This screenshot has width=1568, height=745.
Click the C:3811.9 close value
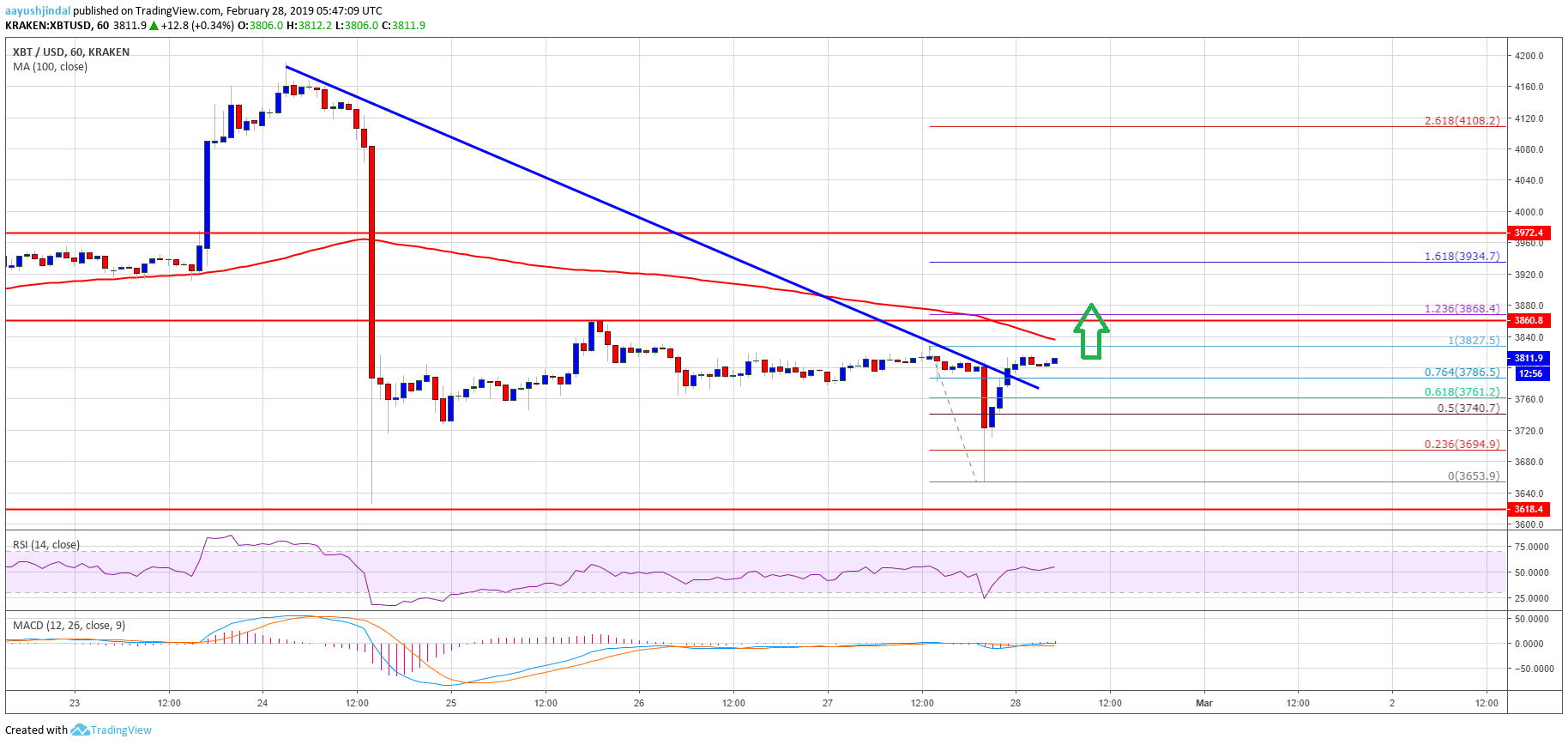[x=403, y=26]
